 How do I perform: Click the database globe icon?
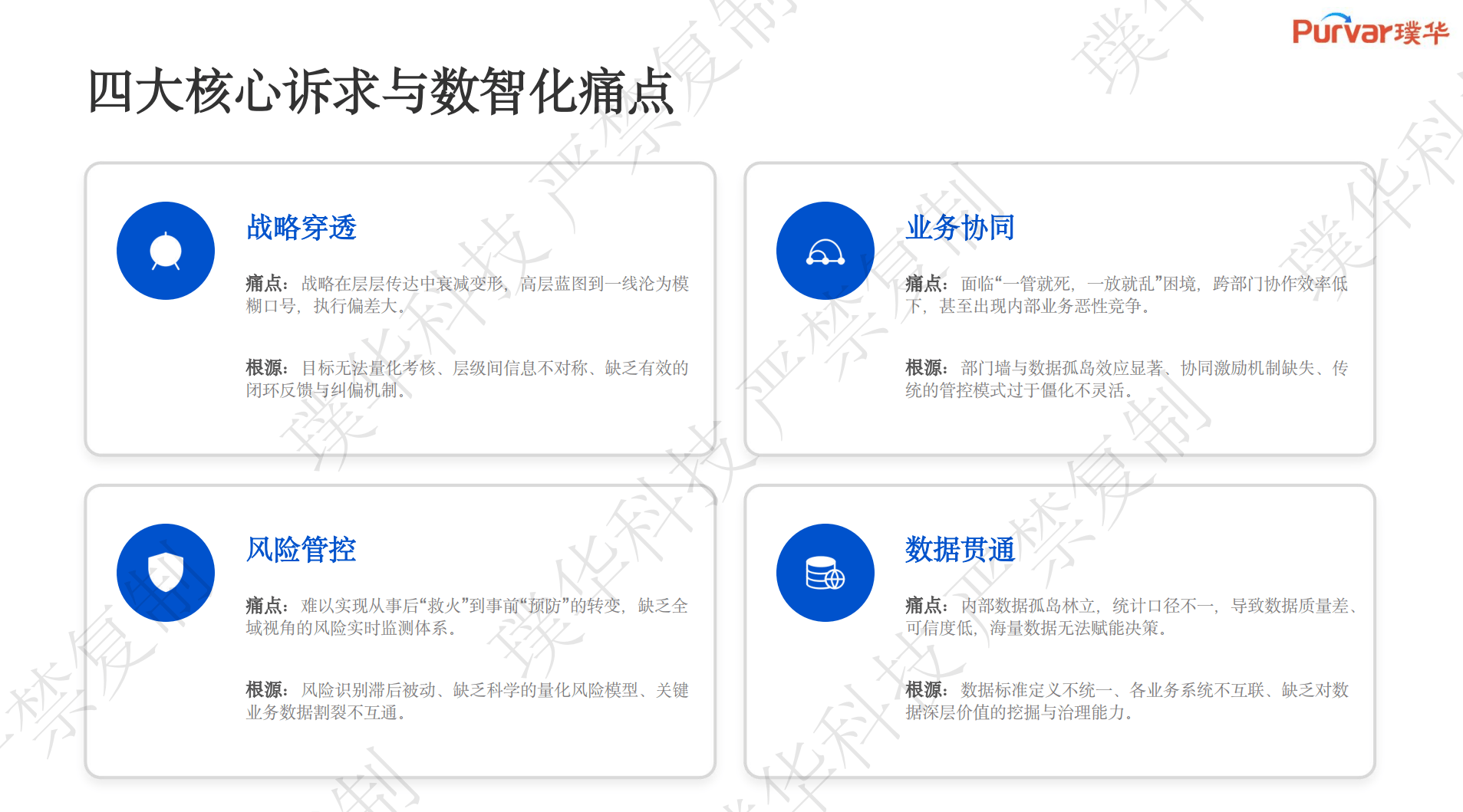825,573
